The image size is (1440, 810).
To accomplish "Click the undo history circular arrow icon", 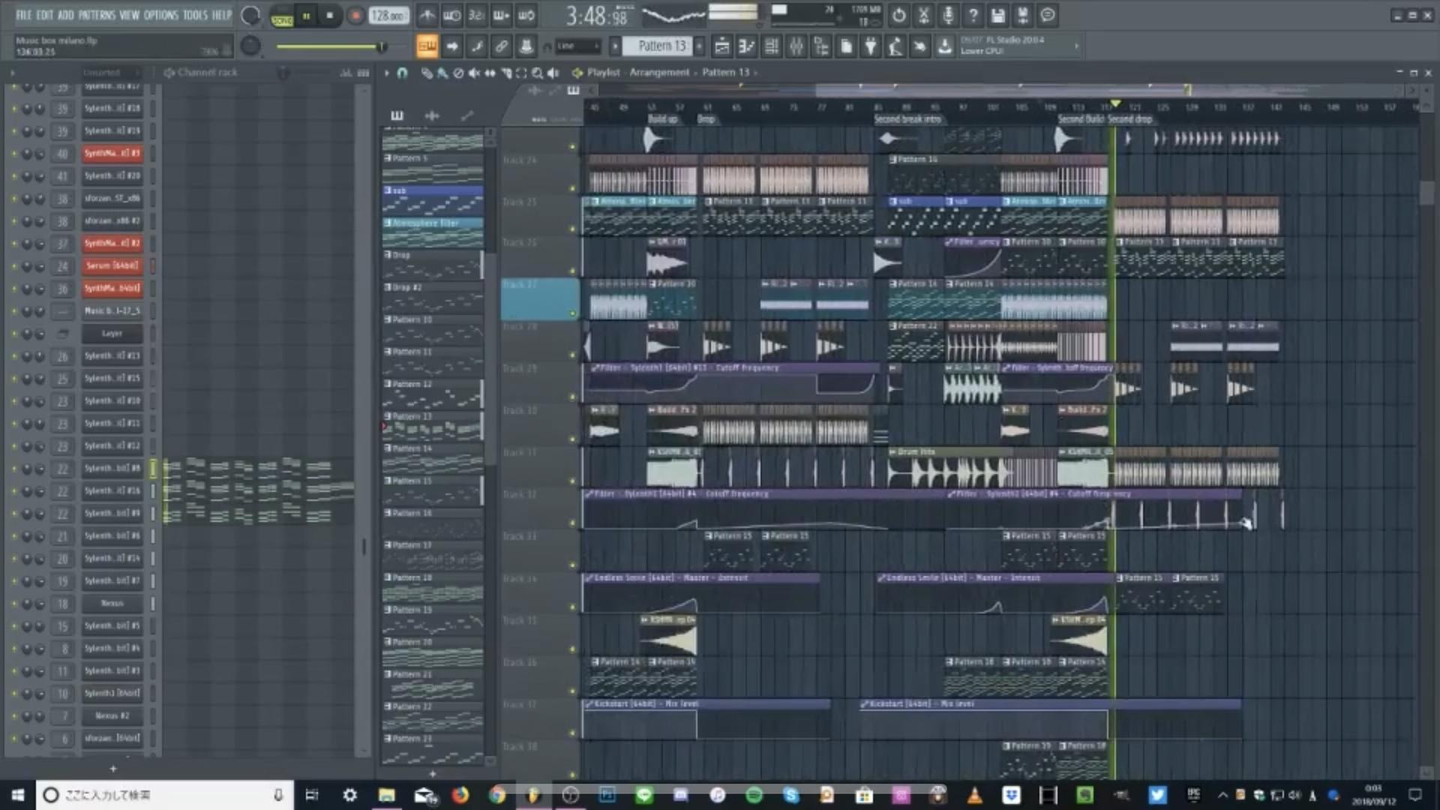I will click(x=898, y=16).
